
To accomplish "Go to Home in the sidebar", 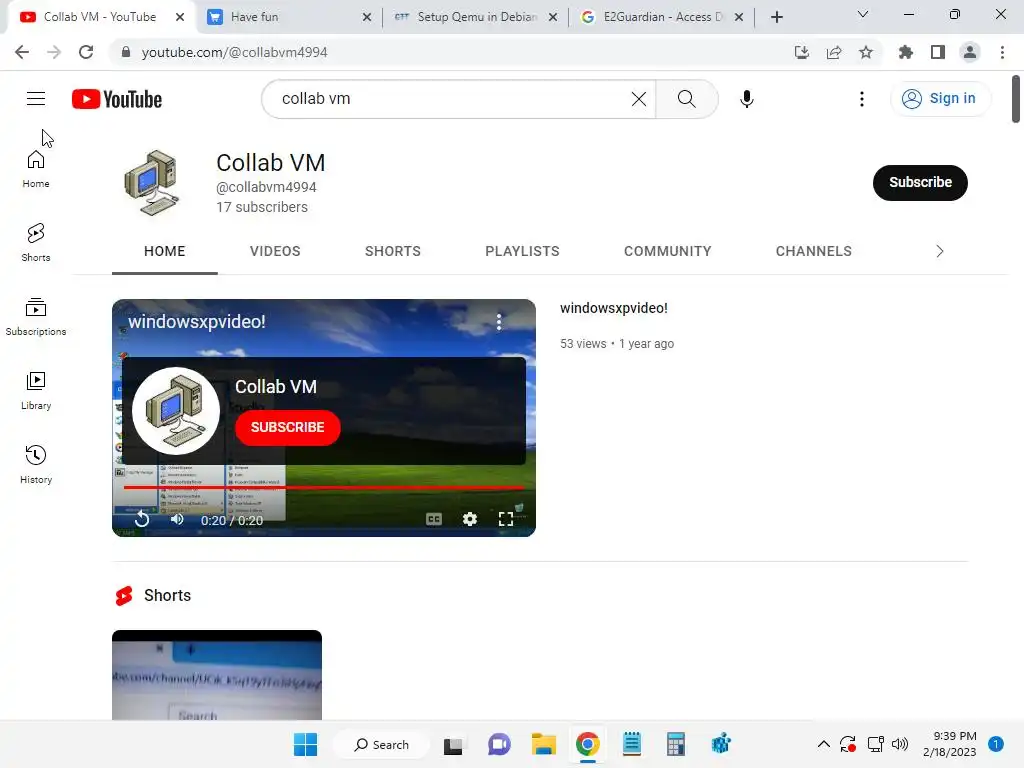I will pos(36,168).
